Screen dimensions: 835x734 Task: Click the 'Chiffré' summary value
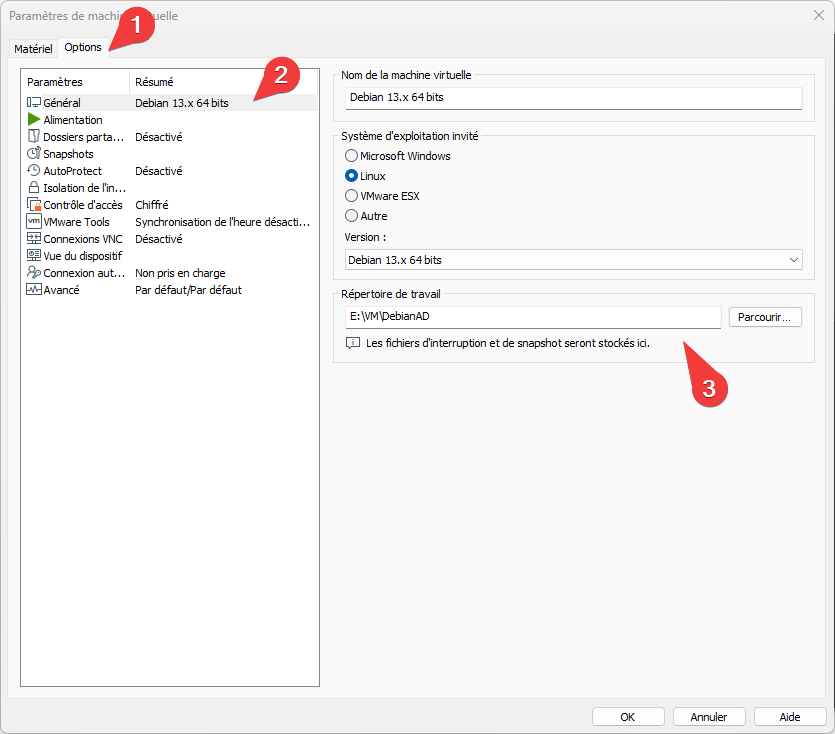click(152, 205)
